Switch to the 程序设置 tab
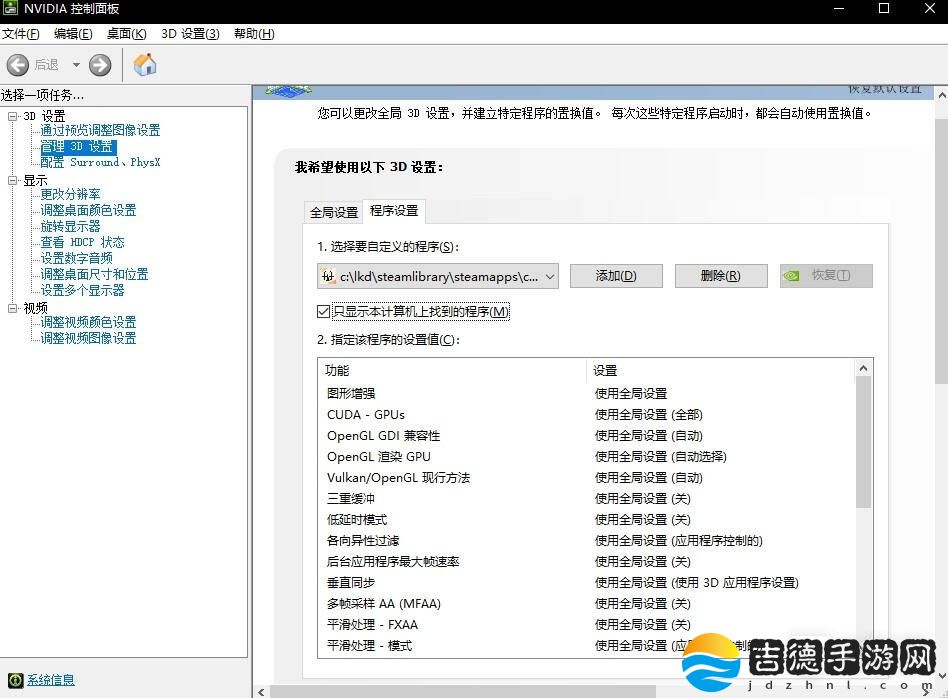Screen dimensions: 948x698 pyautogui.click(x=394, y=210)
